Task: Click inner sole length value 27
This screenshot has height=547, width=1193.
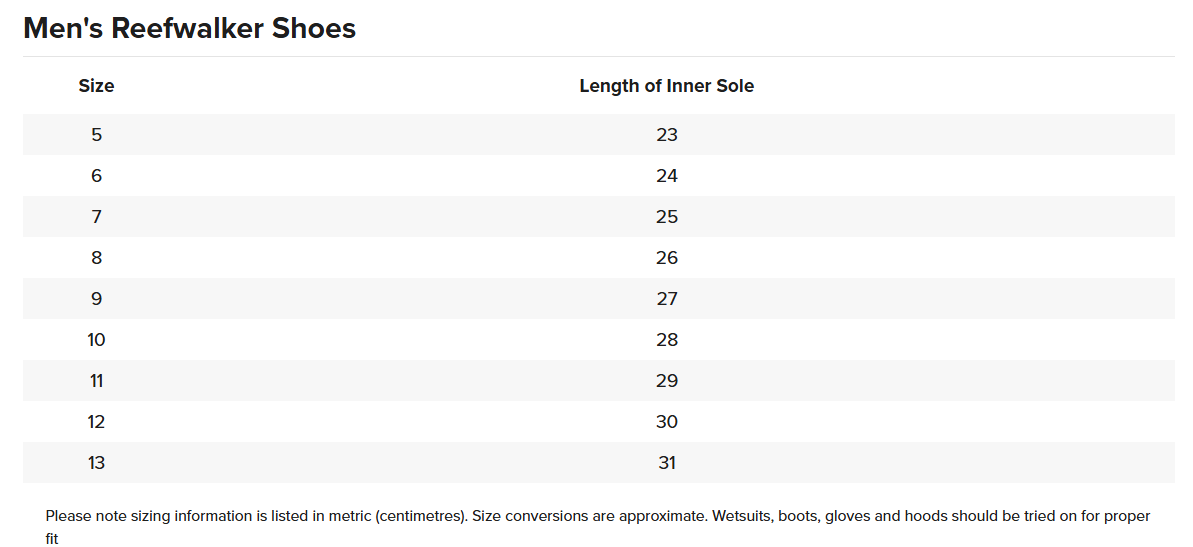Action: click(x=667, y=299)
